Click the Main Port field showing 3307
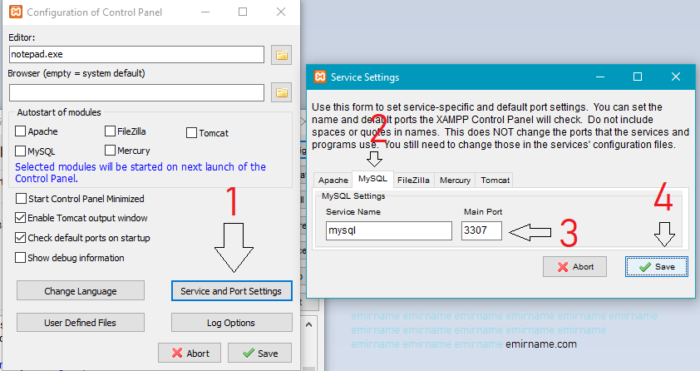Screen dimensions: 700x371 [481, 230]
